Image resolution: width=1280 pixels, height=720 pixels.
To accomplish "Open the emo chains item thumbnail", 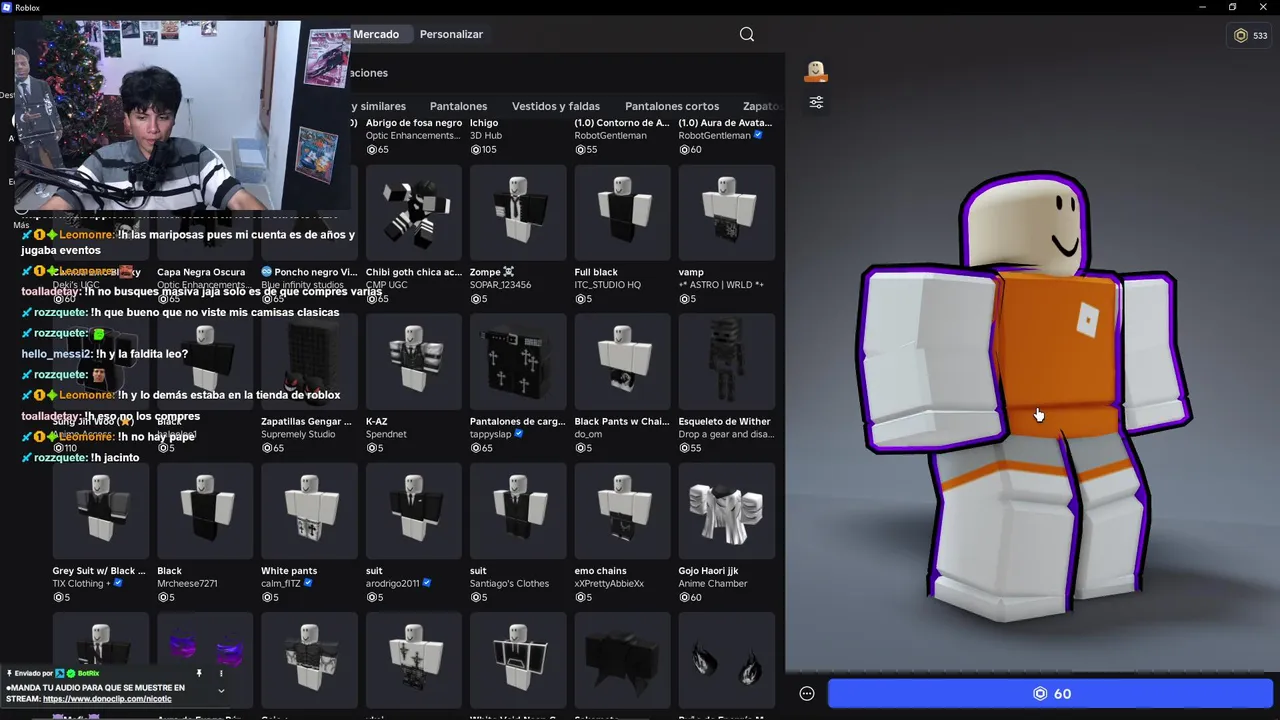I will 622,511.
